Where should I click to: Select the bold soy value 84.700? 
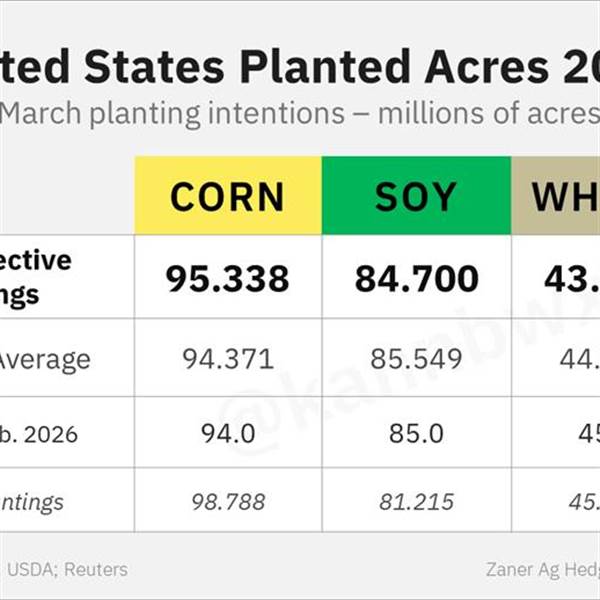click(x=416, y=277)
